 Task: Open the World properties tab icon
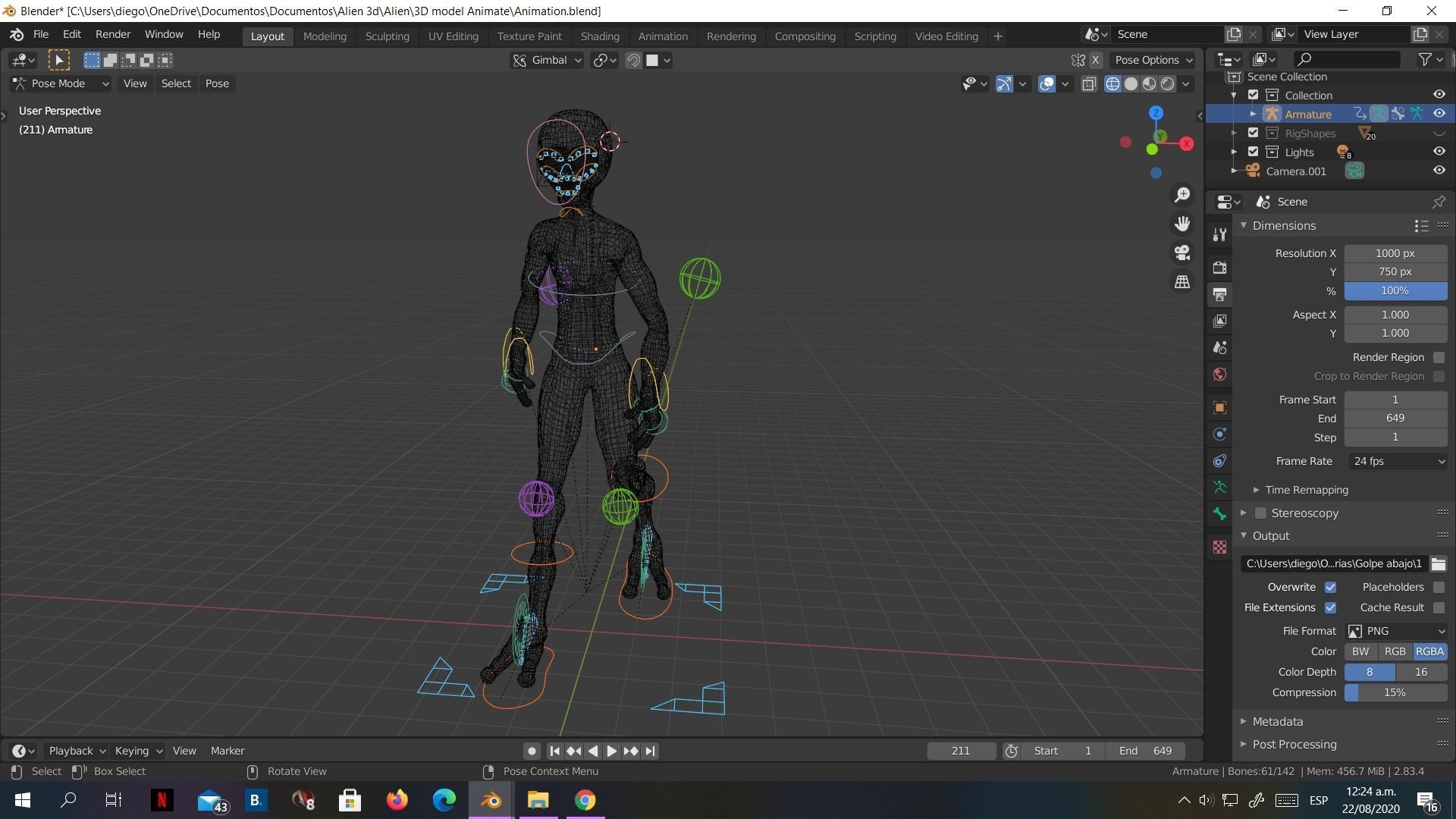tap(1219, 375)
